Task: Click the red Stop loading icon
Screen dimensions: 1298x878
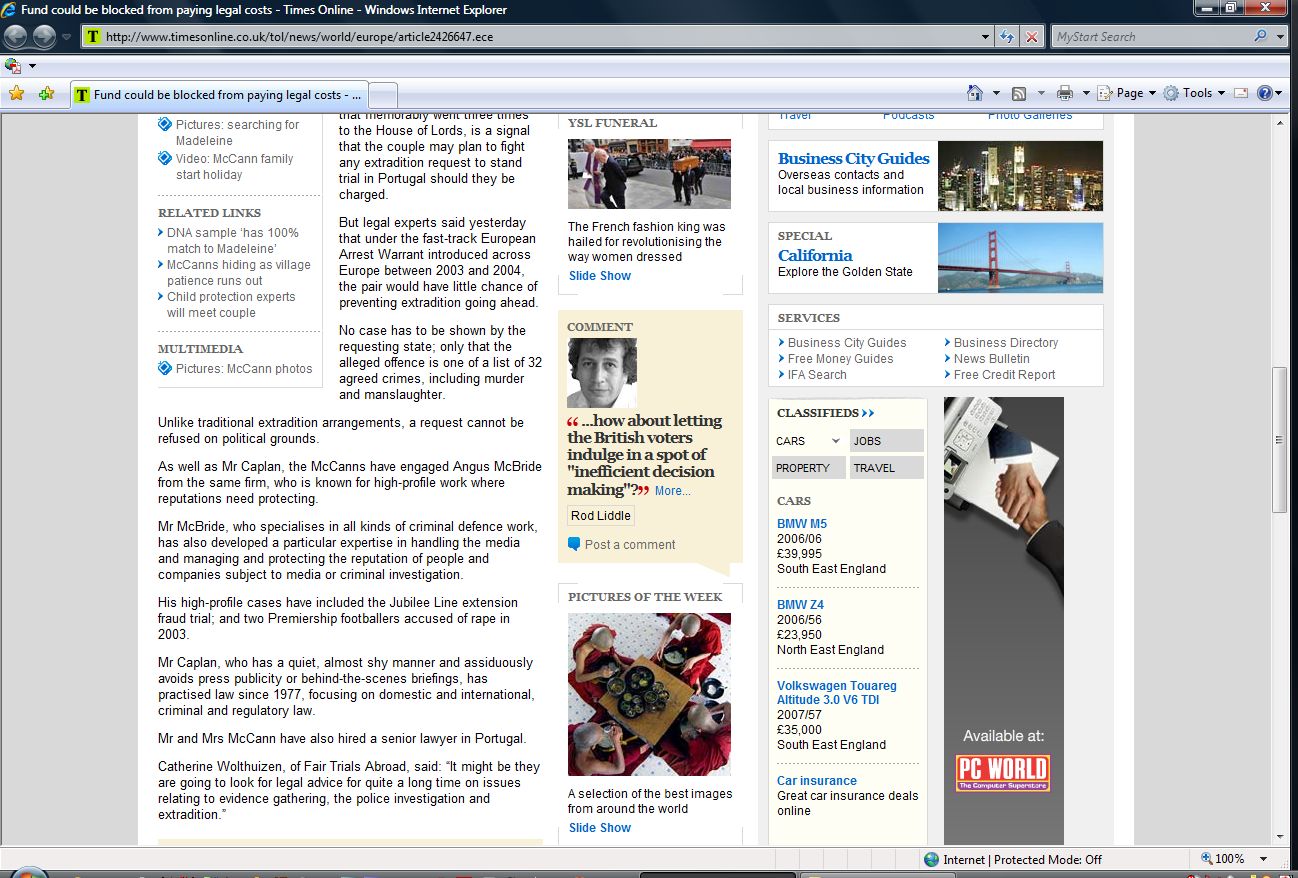Action: [x=1032, y=37]
